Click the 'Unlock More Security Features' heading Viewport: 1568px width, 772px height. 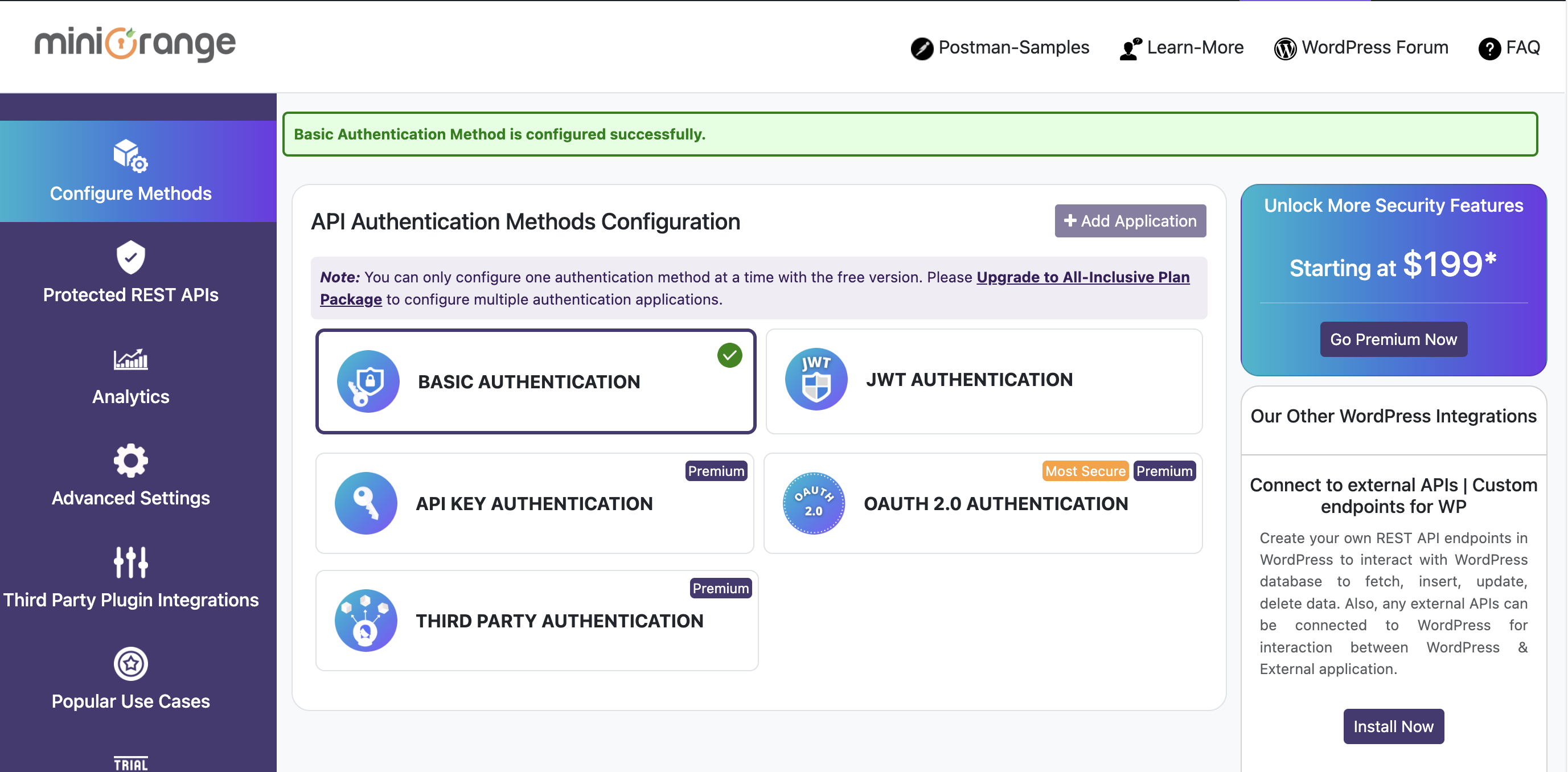1393,206
